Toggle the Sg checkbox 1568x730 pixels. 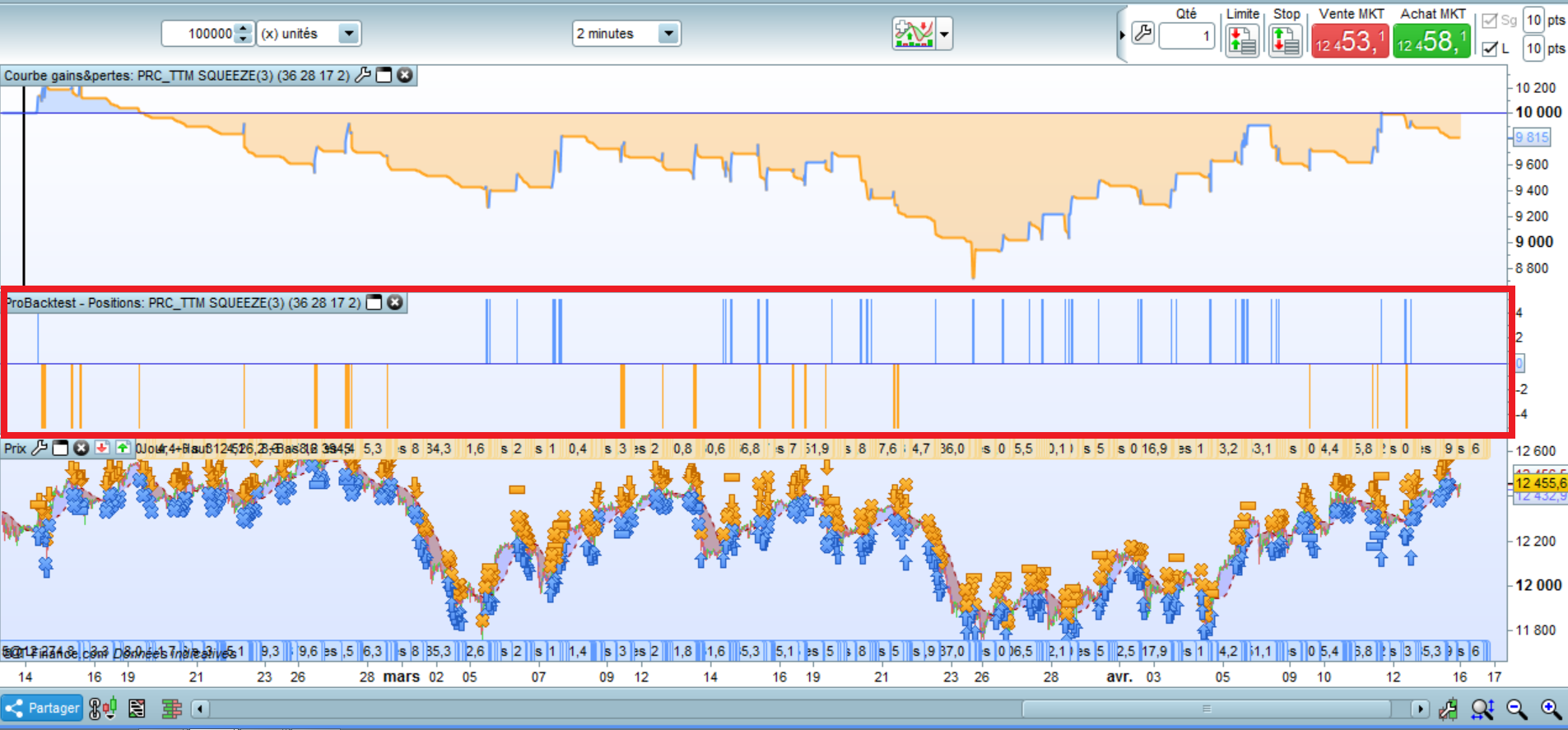(1490, 21)
